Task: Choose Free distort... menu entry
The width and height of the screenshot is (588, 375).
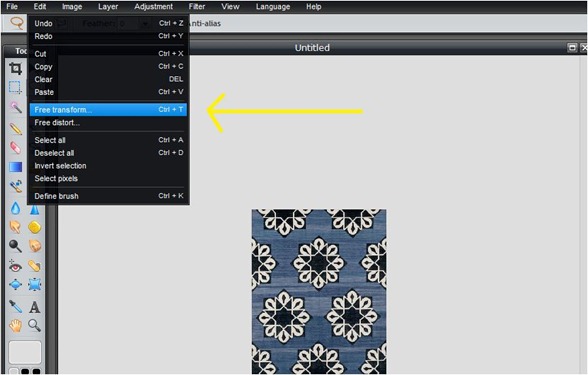Action: [108, 123]
